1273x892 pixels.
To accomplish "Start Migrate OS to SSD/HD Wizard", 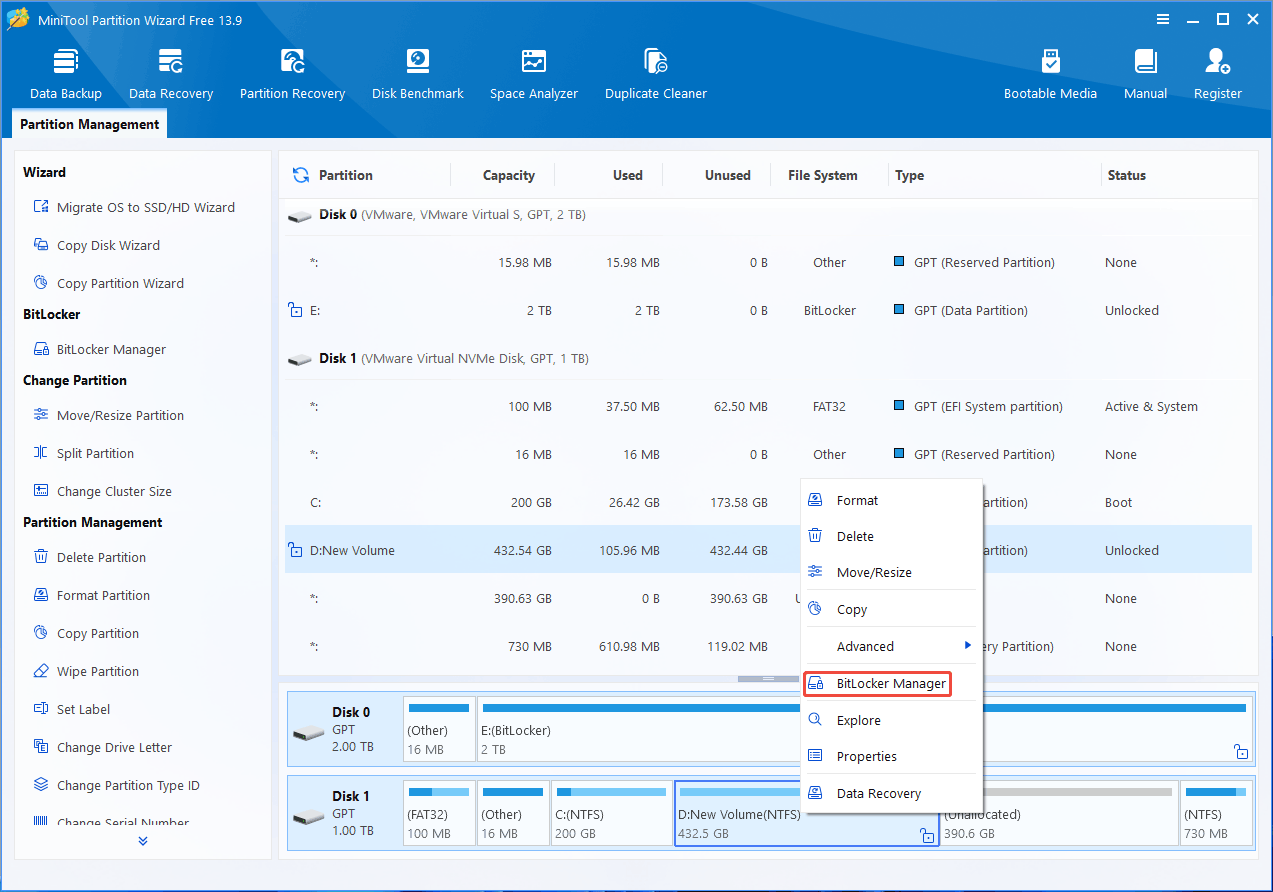I will pyautogui.click(x=135, y=207).
